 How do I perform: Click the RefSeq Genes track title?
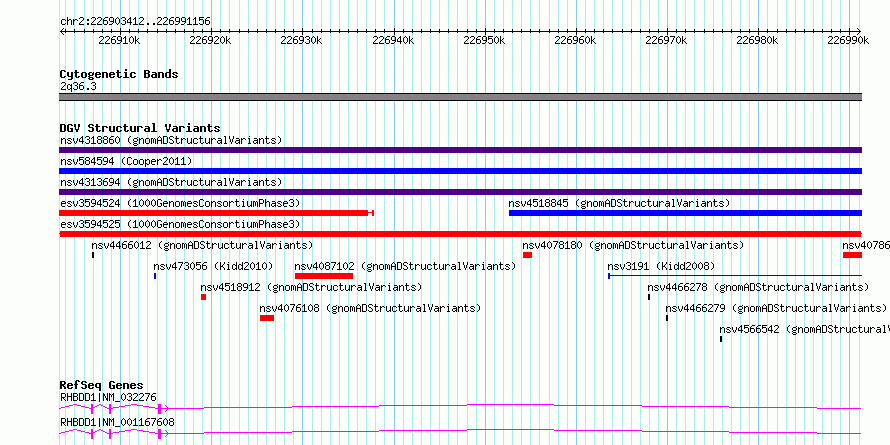(x=102, y=385)
